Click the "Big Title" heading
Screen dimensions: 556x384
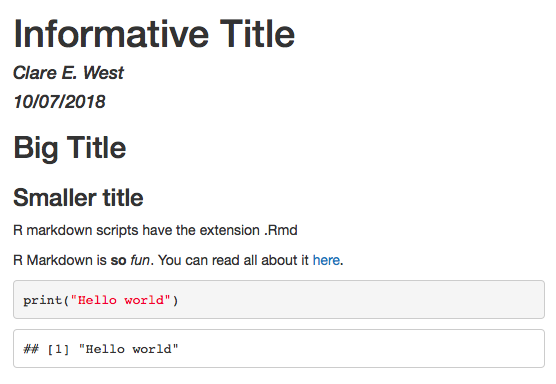70,148
